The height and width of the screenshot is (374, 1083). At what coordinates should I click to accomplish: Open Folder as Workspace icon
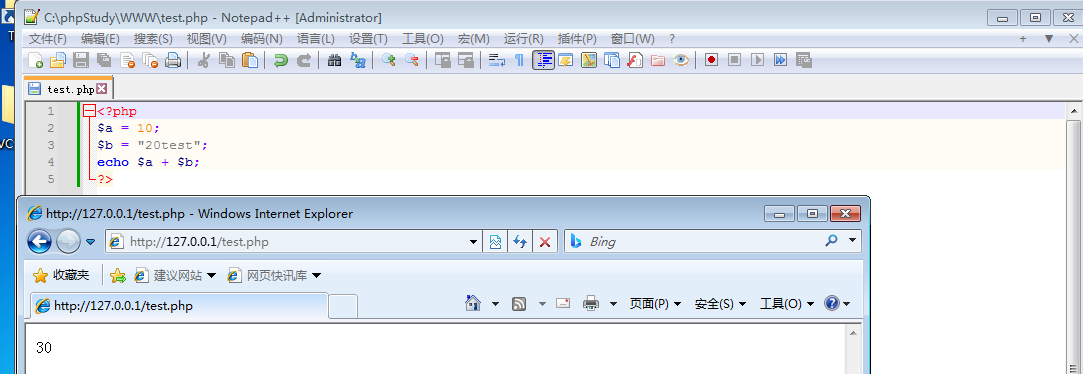(x=658, y=60)
